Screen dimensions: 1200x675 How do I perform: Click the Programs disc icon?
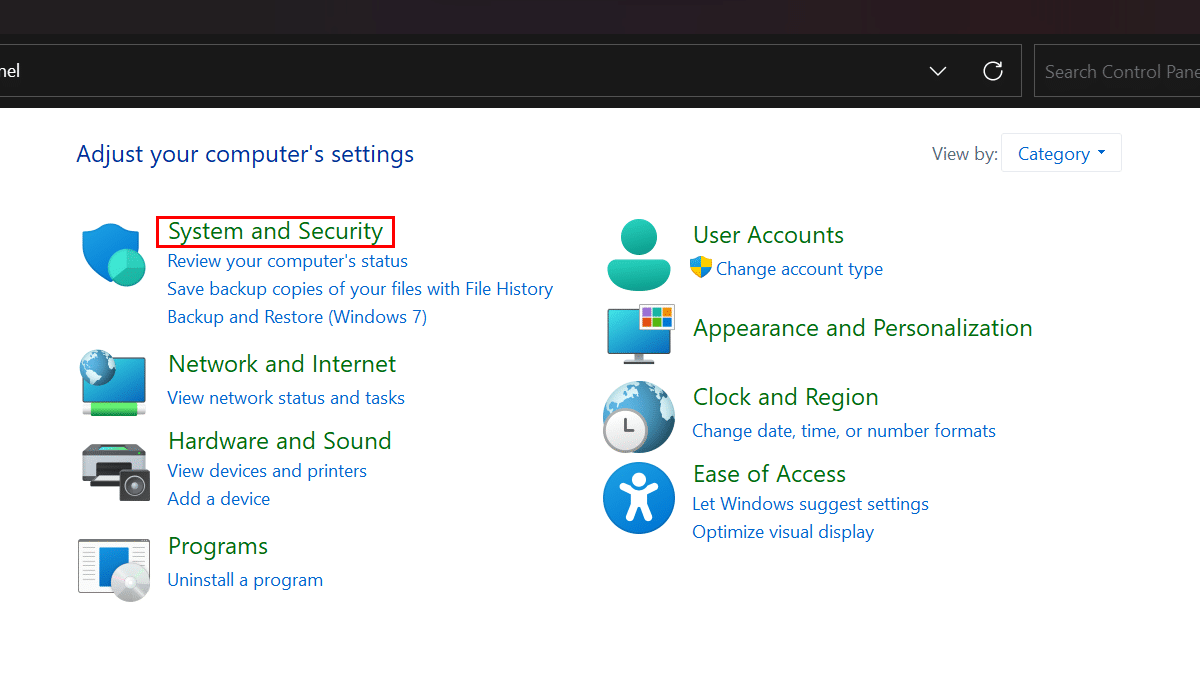(114, 569)
